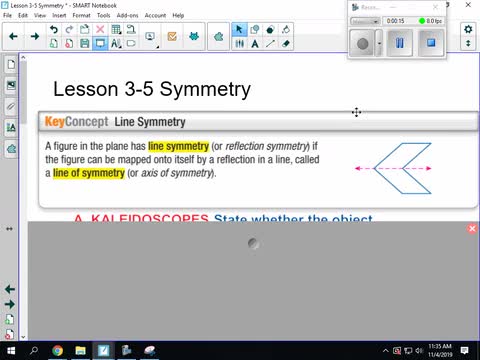The height and width of the screenshot is (360, 480).
Task: Delete selection with the red X icon
Action: pyautogui.click(x=100, y=30)
